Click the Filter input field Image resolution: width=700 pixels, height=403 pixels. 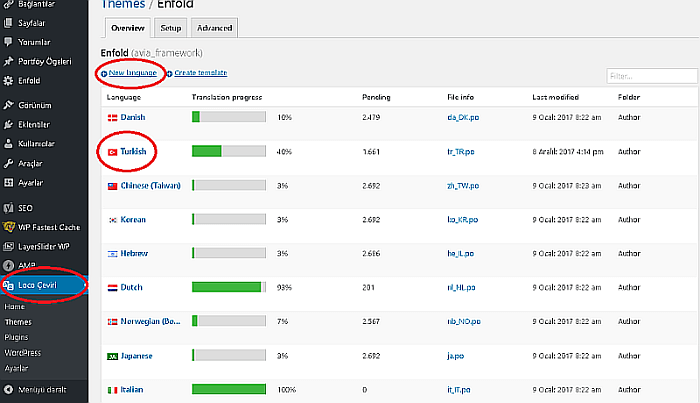[652, 76]
